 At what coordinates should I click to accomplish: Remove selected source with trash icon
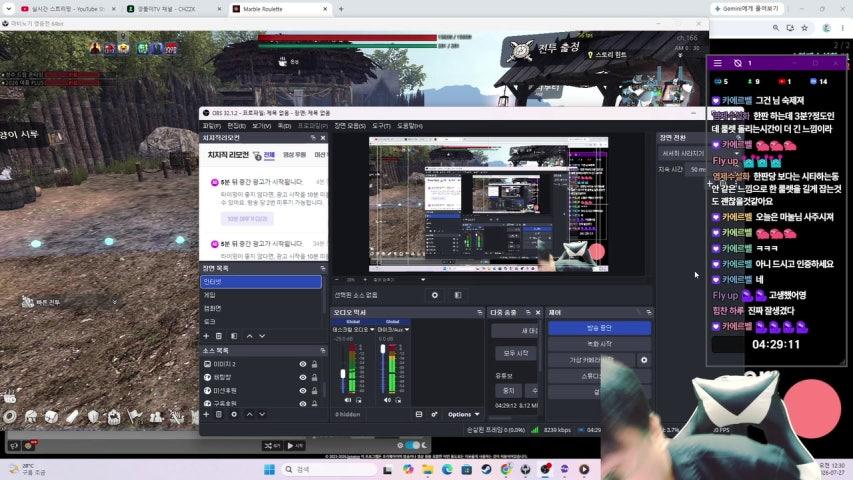(219, 414)
